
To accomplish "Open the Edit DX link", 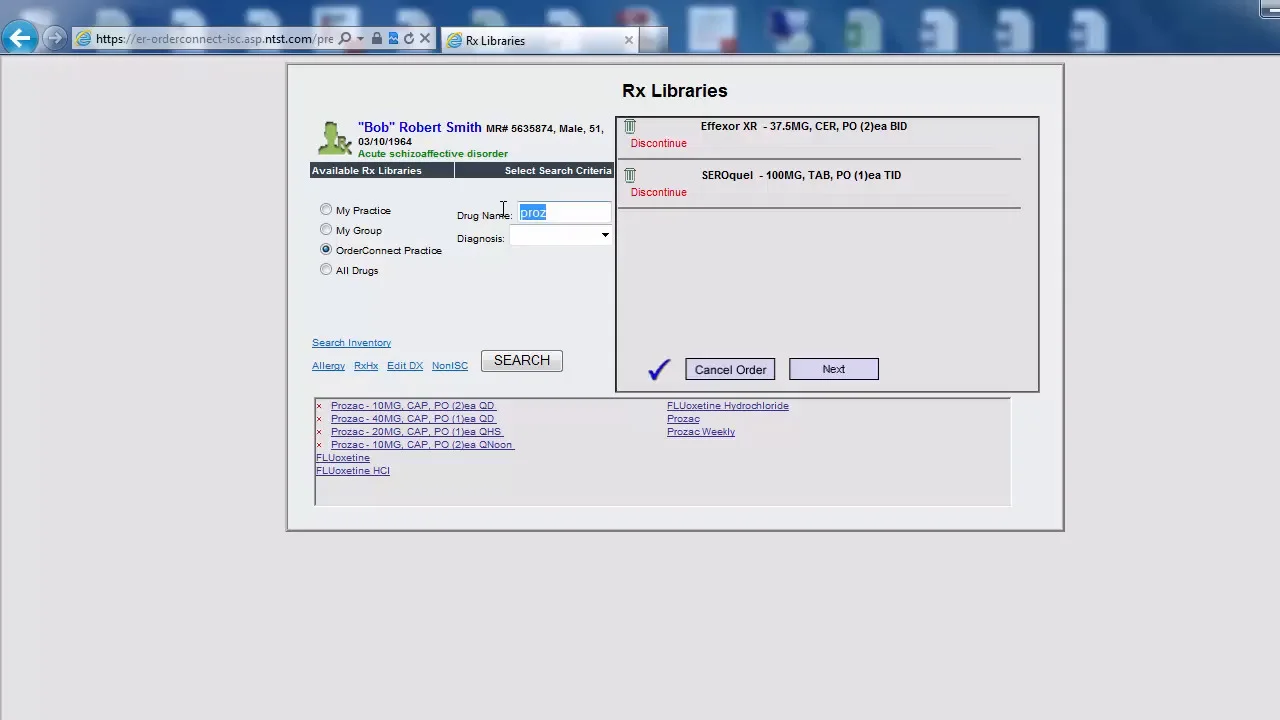I will point(405,366).
